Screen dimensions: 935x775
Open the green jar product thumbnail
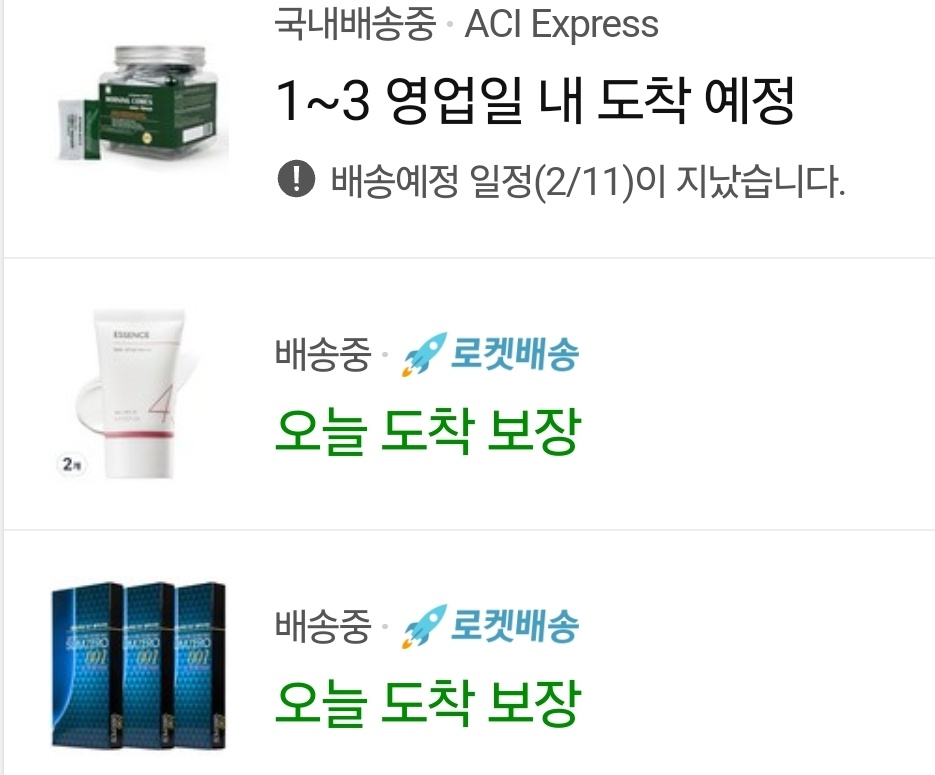point(143,106)
